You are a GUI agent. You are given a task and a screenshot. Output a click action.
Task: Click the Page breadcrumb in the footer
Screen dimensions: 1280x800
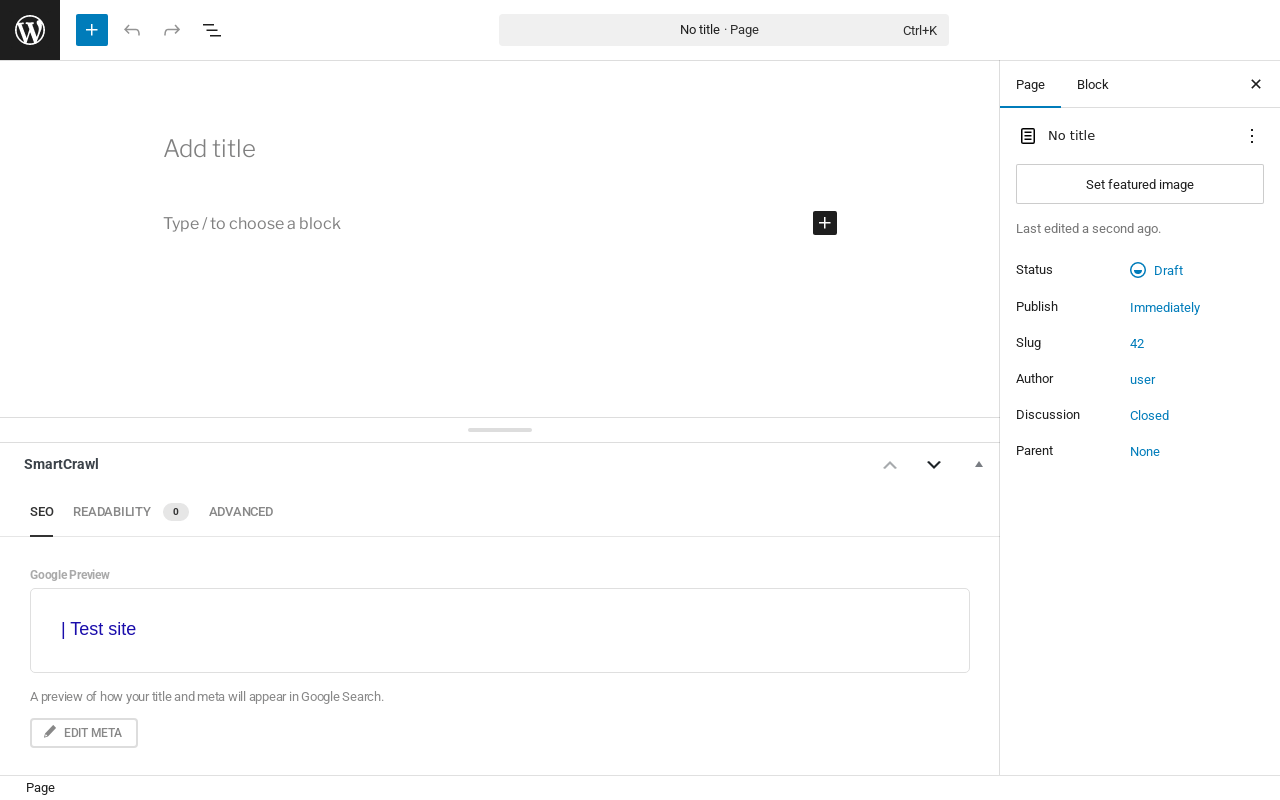(40, 788)
